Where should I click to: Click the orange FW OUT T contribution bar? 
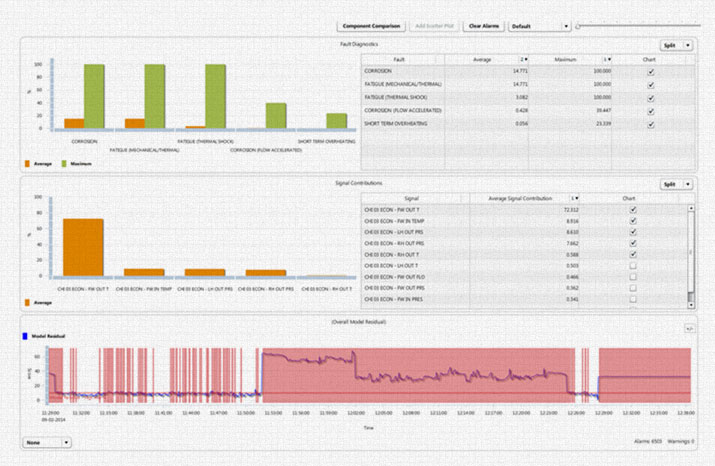83,247
